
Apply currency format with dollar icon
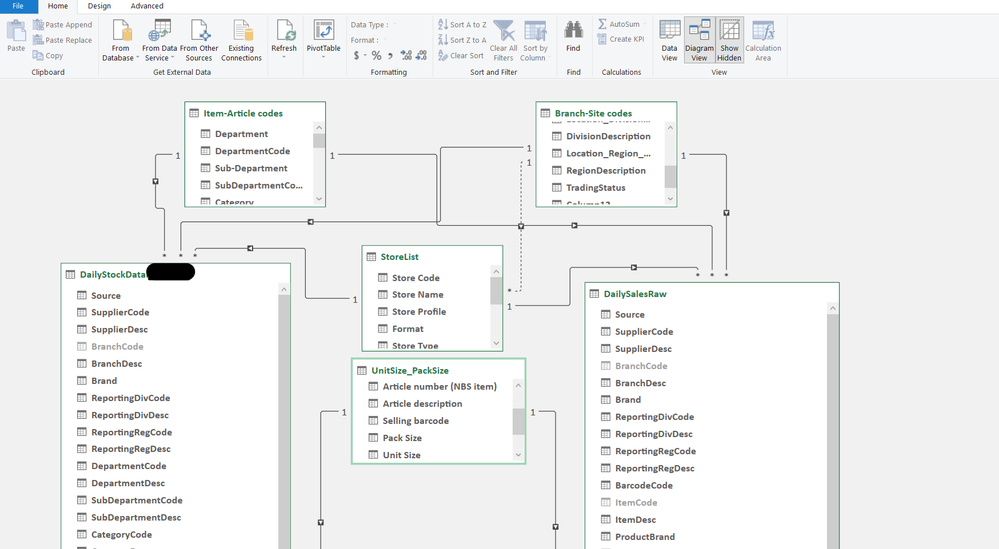click(356, 55)
